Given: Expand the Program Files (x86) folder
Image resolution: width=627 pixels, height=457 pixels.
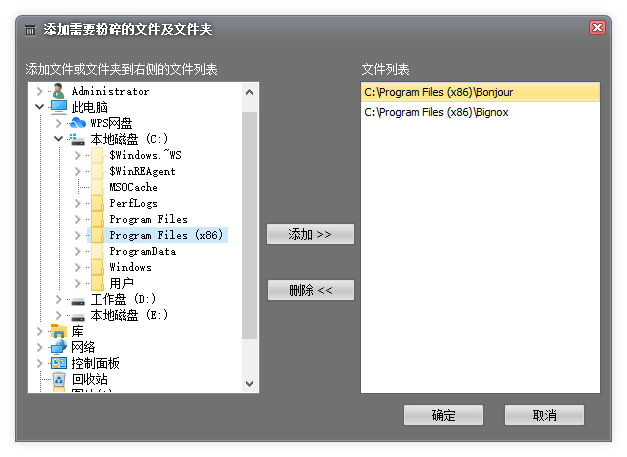Looking at the screenshot, I should tap(78, 235).
